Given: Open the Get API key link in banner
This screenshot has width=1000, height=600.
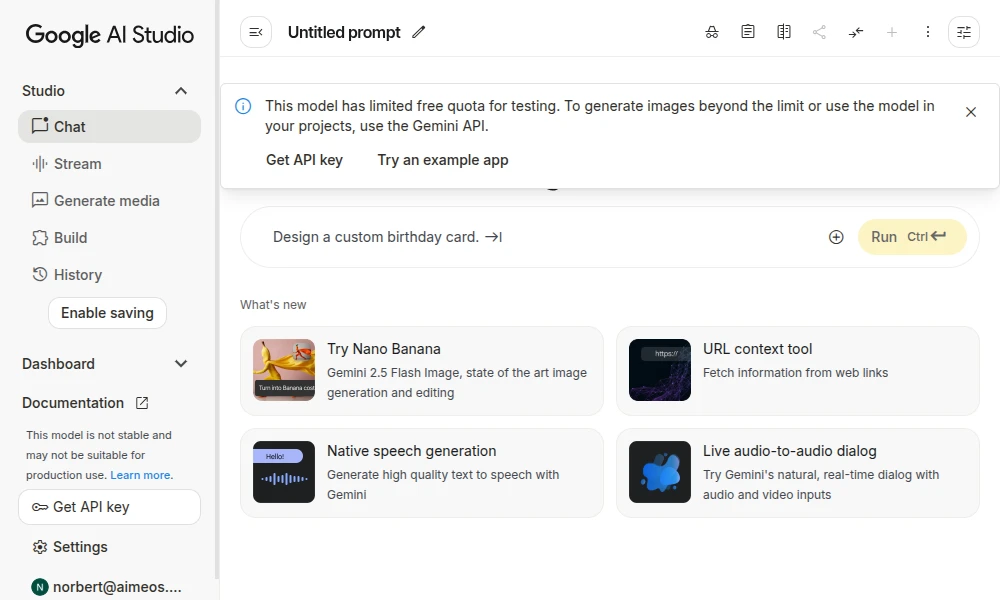Looking at the screenshot, I should click(304, 160).
